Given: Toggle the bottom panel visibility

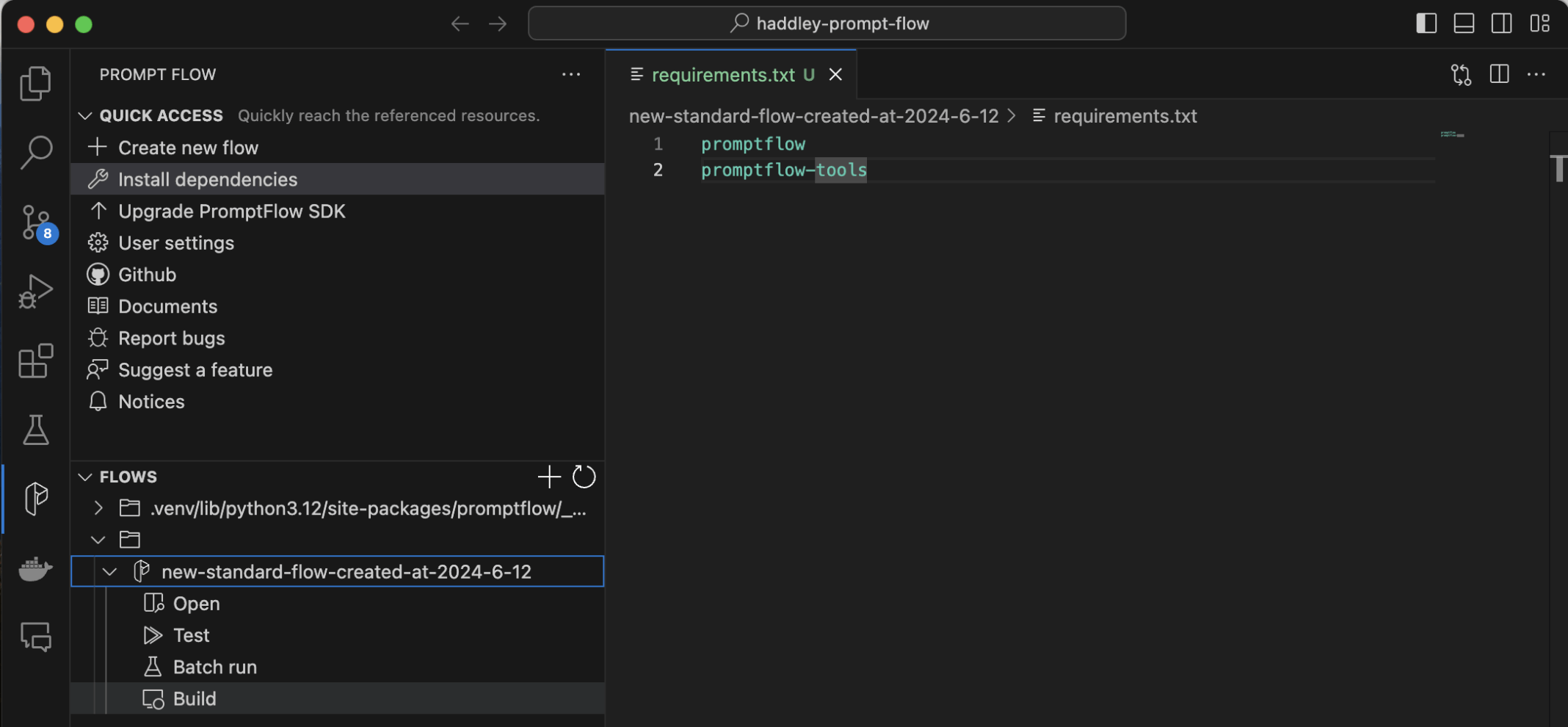Looking at the screenshot, I should point(1464,23).
